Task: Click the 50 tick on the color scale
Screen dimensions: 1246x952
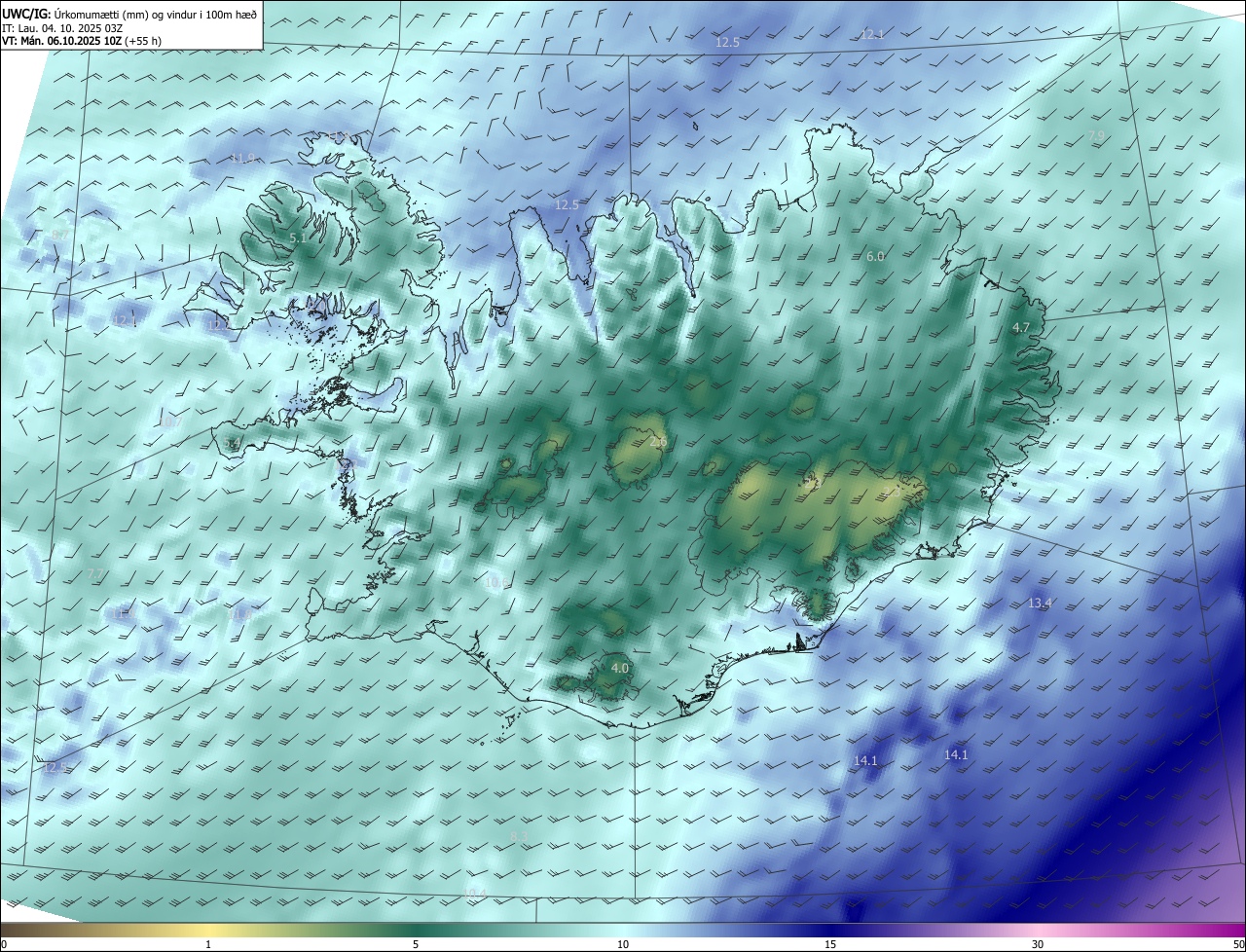Action: [1238, 944]
